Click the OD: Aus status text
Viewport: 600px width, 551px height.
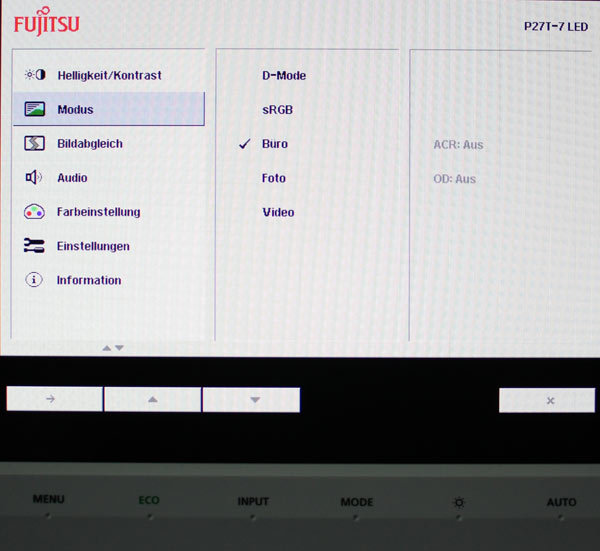455,179
